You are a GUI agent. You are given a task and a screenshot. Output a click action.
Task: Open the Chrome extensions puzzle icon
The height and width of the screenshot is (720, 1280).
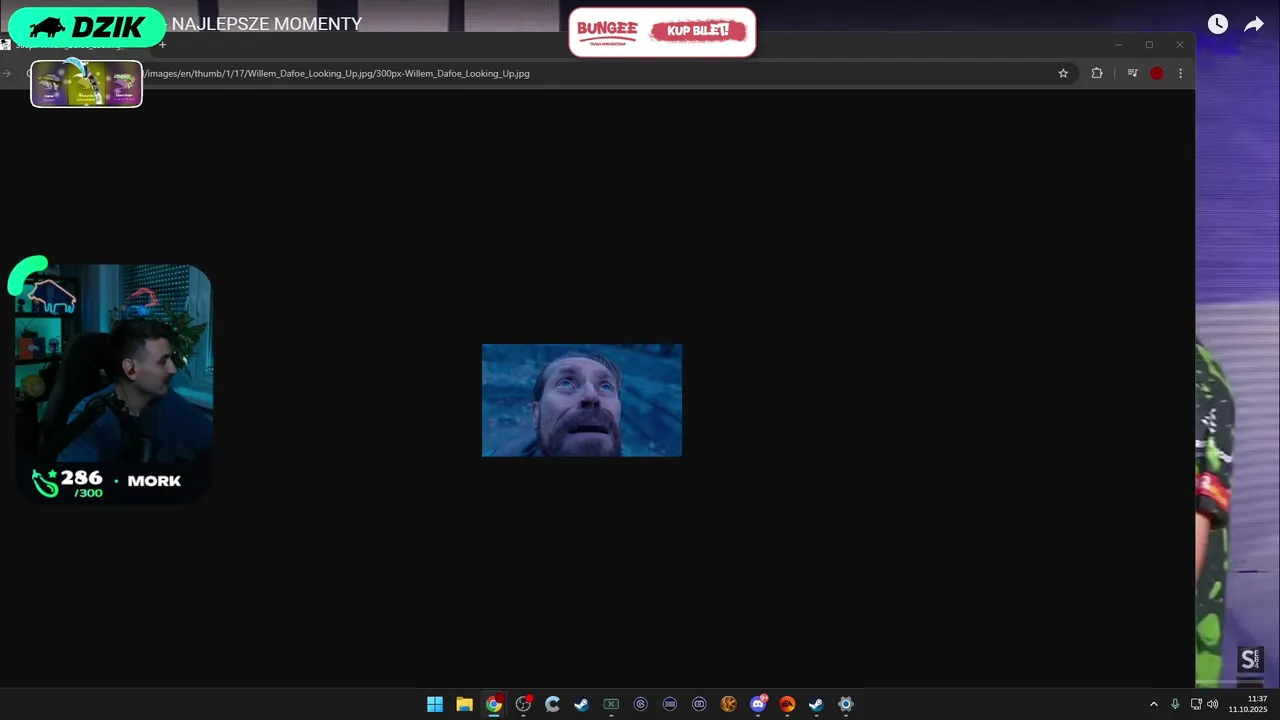1097,73
